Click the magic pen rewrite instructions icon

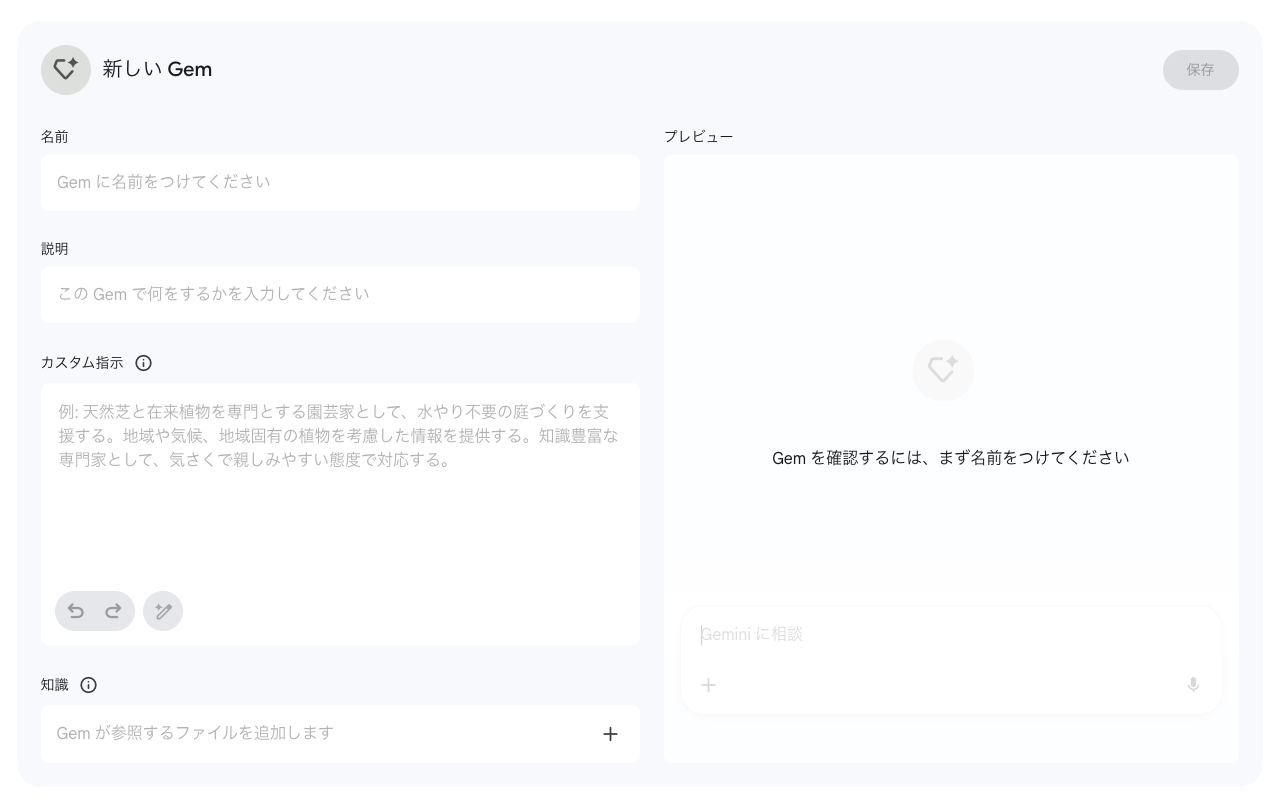(163, 611)
